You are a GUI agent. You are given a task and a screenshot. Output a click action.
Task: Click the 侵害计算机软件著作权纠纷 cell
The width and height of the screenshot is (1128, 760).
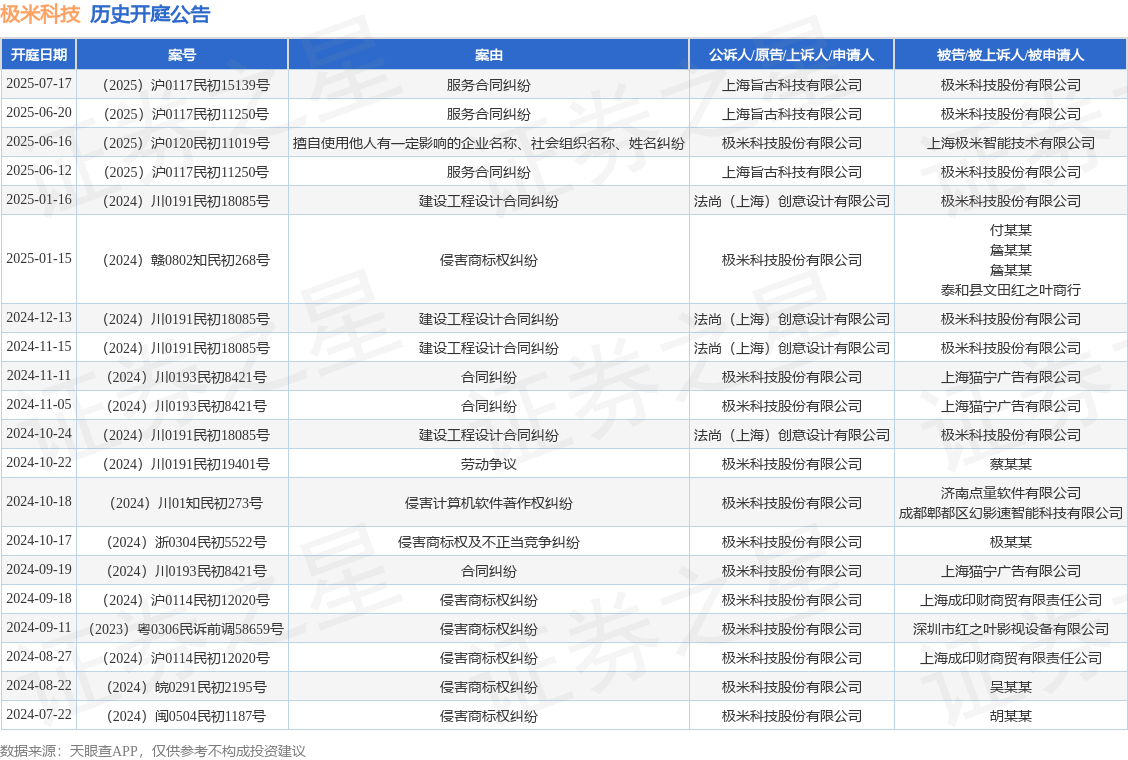tap(488, 503)
